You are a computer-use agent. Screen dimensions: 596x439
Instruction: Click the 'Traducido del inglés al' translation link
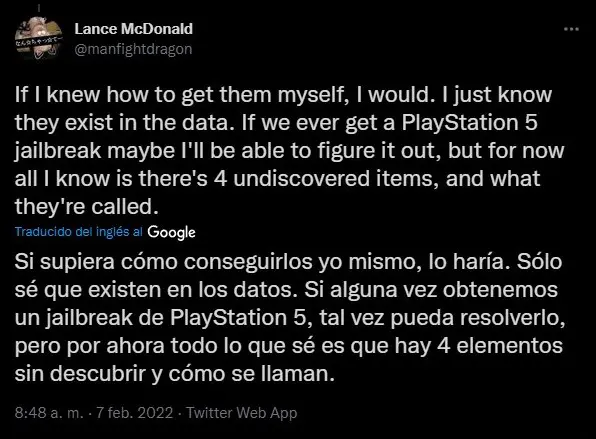coord(79,231)
